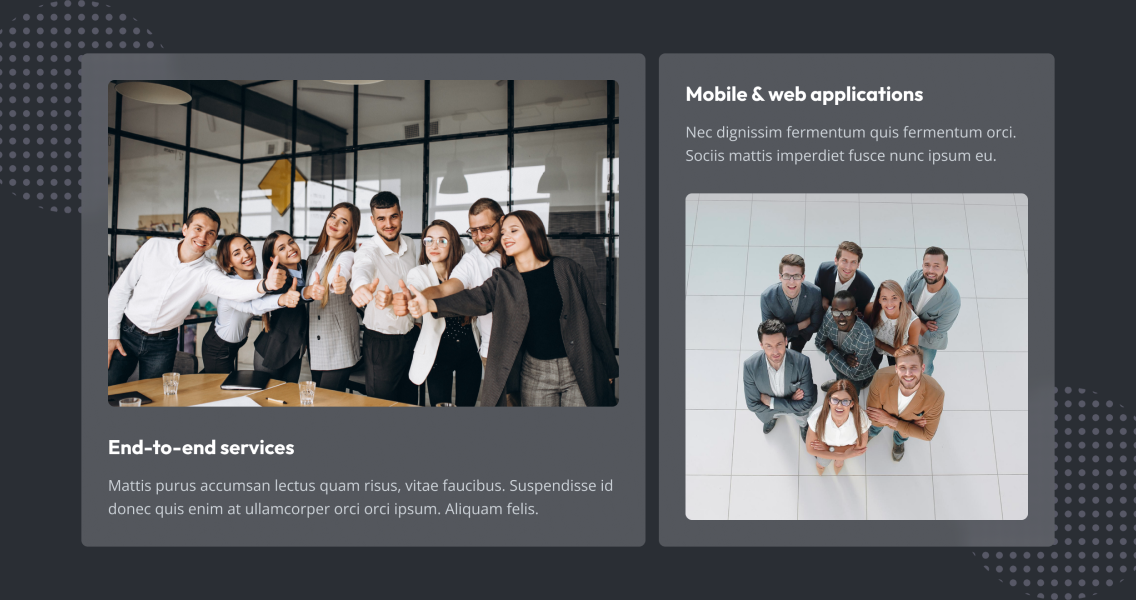Click the woman in white blouse looking up

(x=837, y=428)
